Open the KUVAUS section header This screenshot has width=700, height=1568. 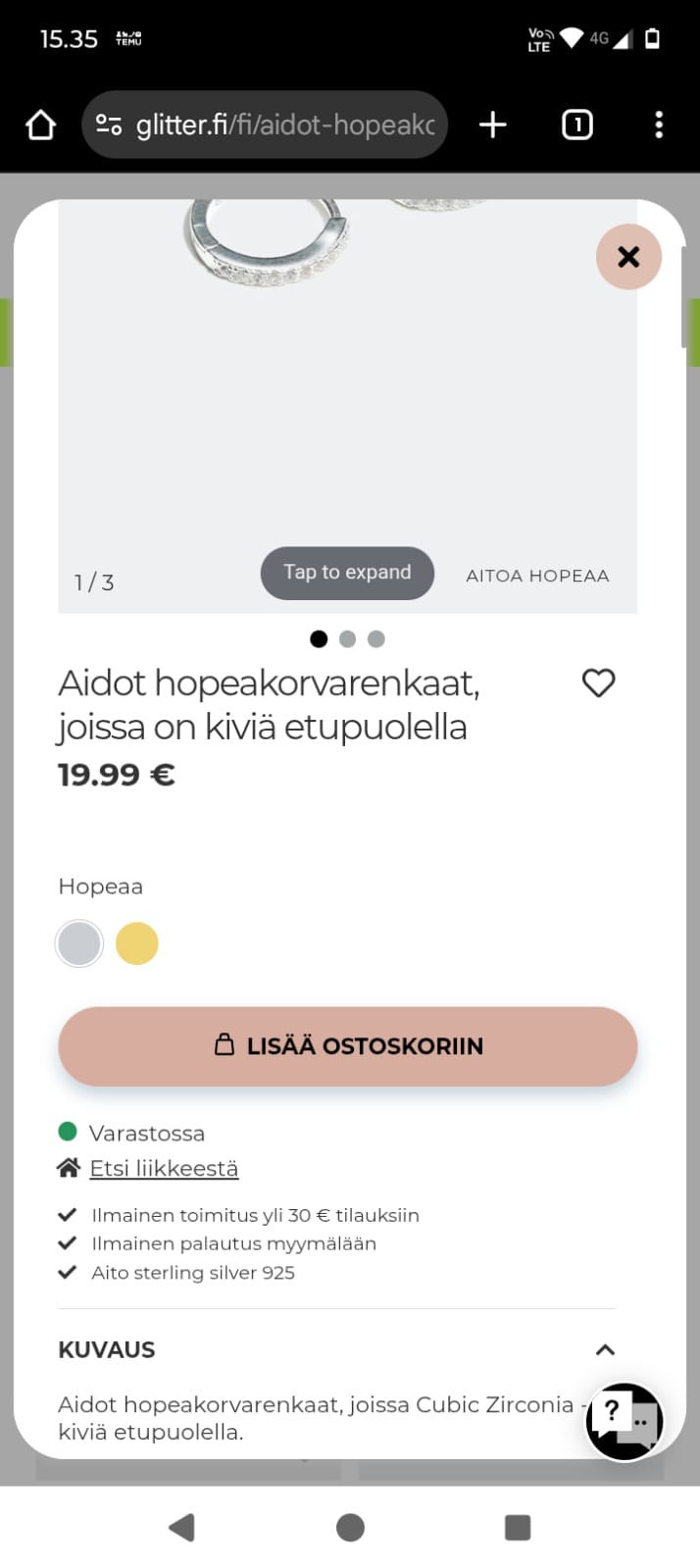(x=107, y=1349)
